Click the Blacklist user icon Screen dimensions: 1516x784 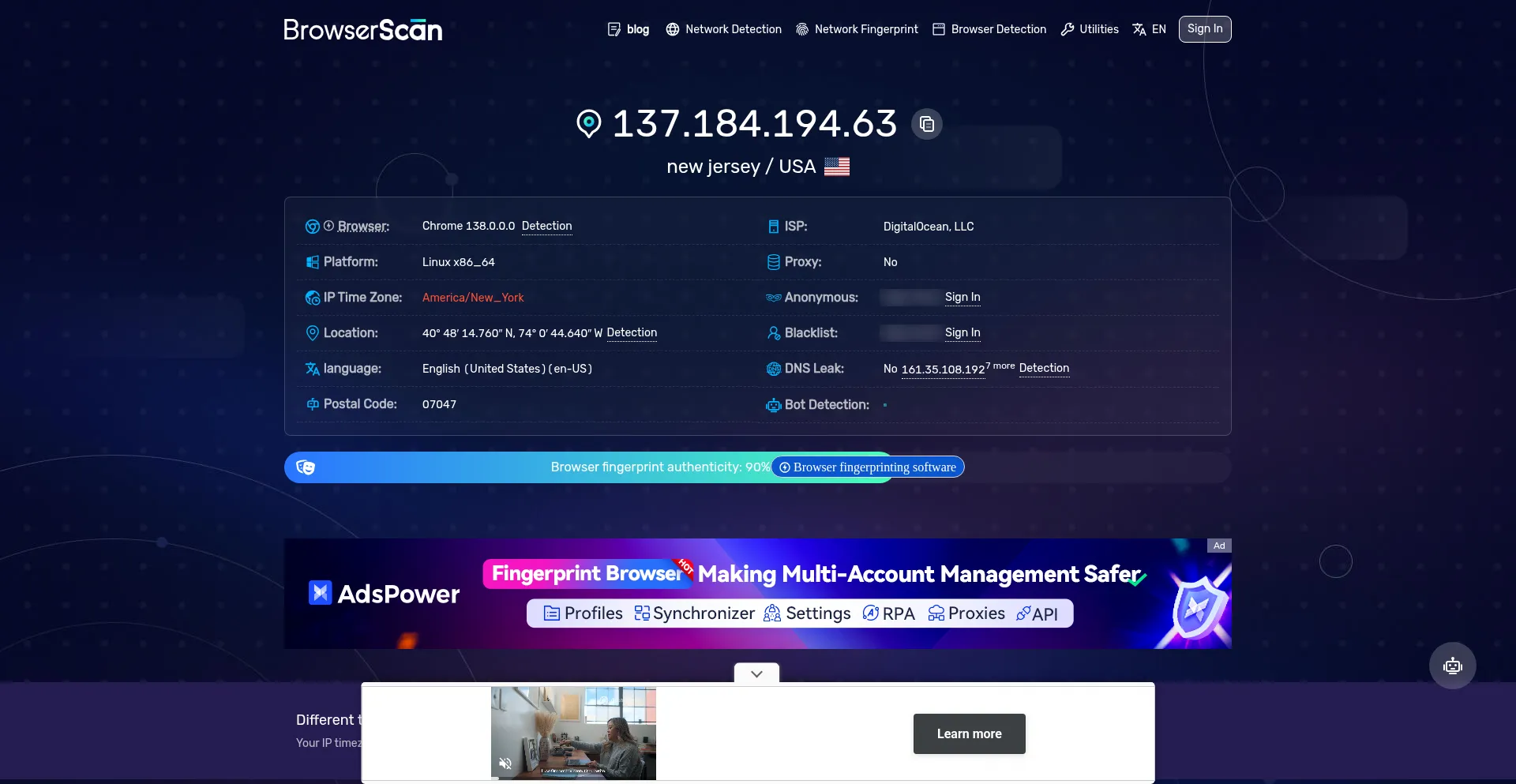click(x=774, y=333)
